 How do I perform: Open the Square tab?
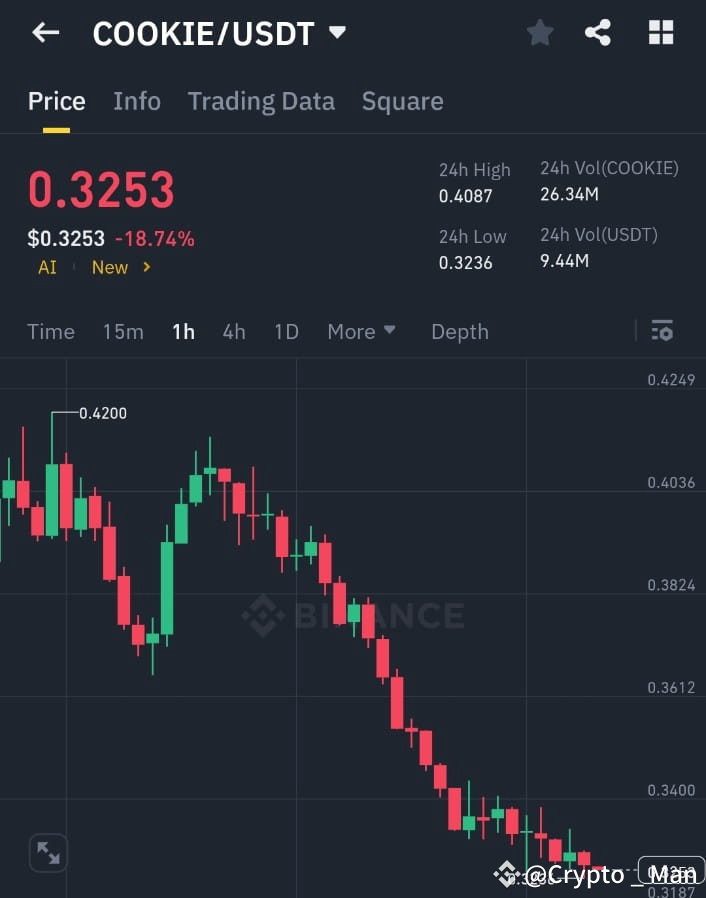click(x=402, y=101)
